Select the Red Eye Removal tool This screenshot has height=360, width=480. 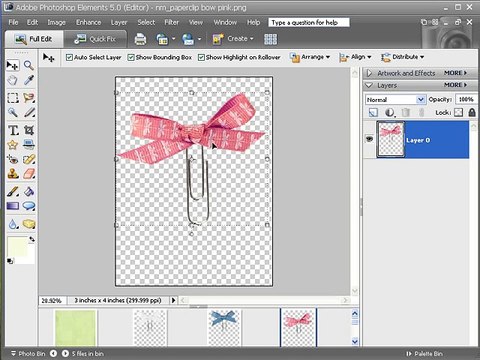(13, 159)
